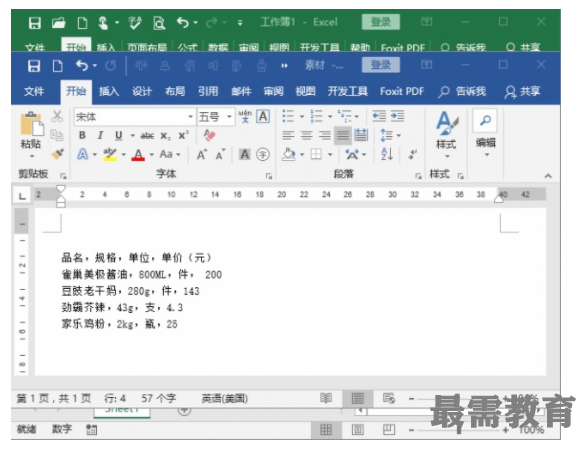
Task: Clear all formatting with eraser icon
Action: point(209,135)
